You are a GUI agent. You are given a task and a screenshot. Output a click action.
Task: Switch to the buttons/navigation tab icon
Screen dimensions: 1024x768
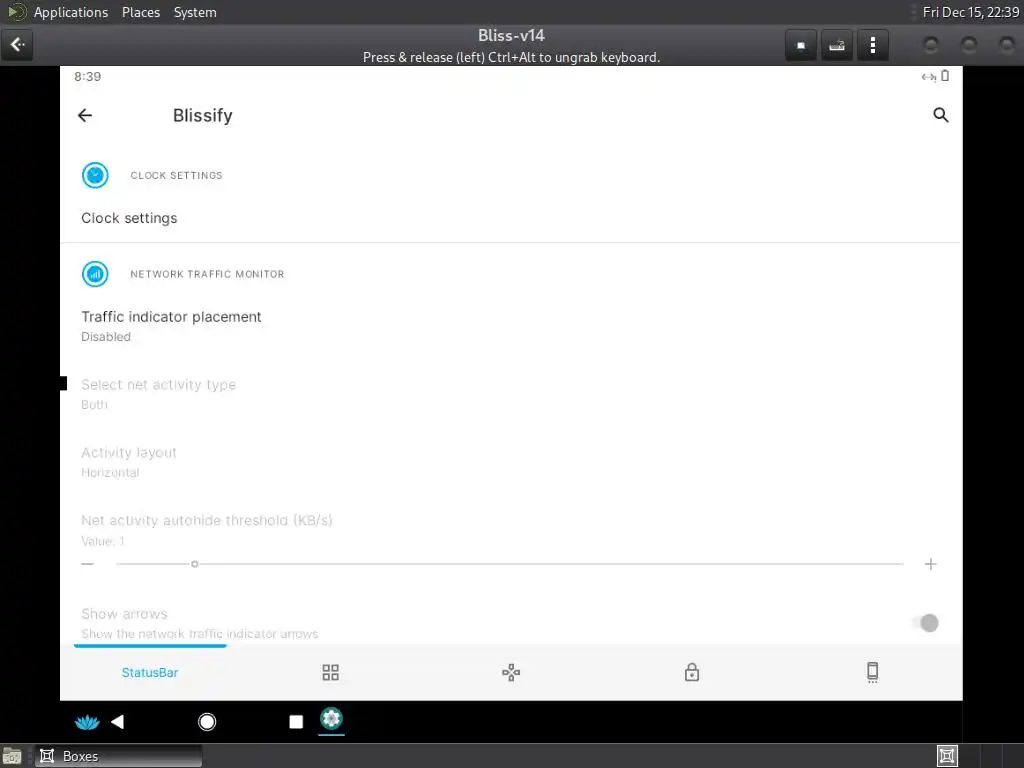pos(511,673)
